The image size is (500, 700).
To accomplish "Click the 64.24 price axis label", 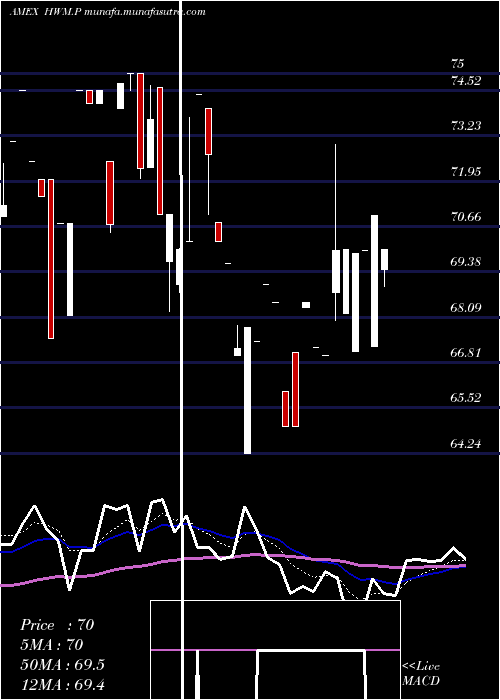I will click(x=466, y=444).
